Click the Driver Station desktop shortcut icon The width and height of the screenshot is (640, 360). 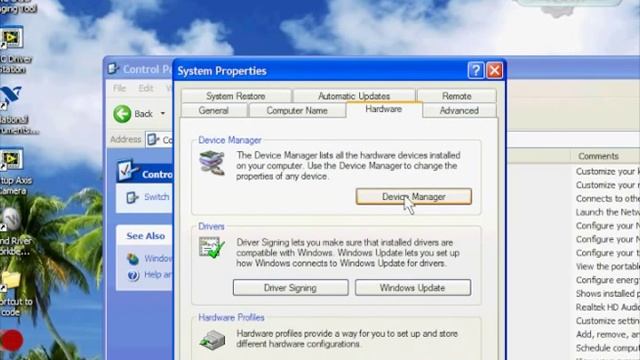pyautogui.click(x=11, y=38)
